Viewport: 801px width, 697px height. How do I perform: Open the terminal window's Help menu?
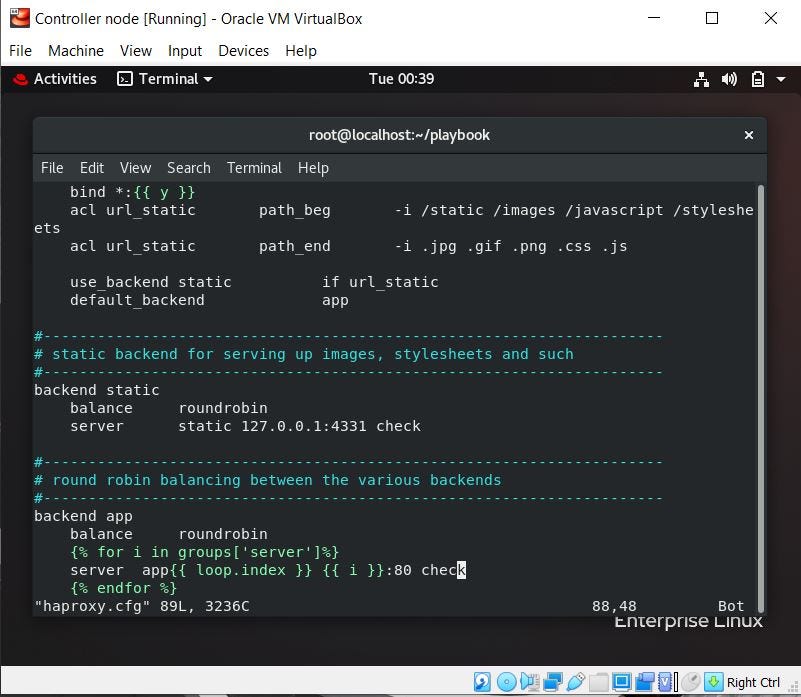point(313,168)
